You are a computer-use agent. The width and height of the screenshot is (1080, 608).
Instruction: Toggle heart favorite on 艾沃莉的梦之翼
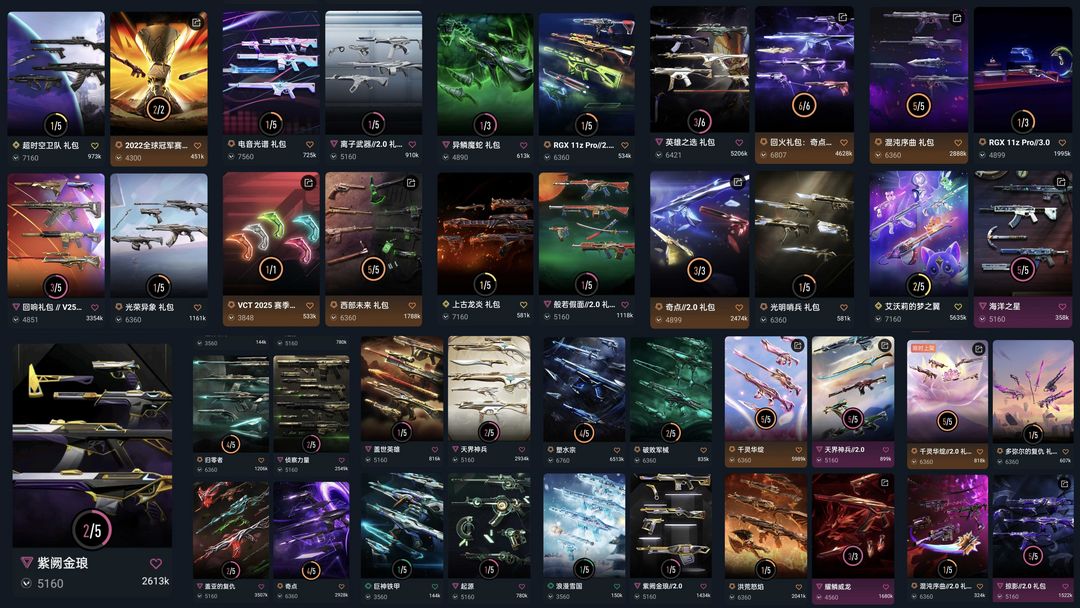pyautogui.click(x=958, y=306)
